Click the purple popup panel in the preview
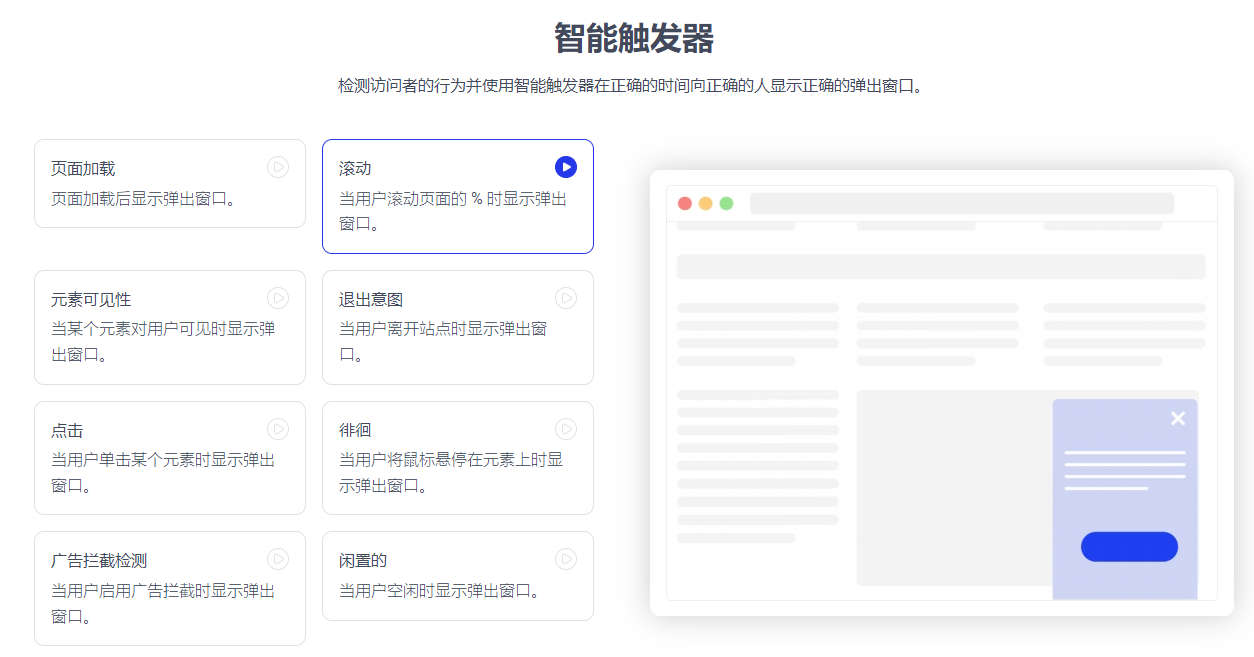Screen dimensions: 1254x657 1125,499
